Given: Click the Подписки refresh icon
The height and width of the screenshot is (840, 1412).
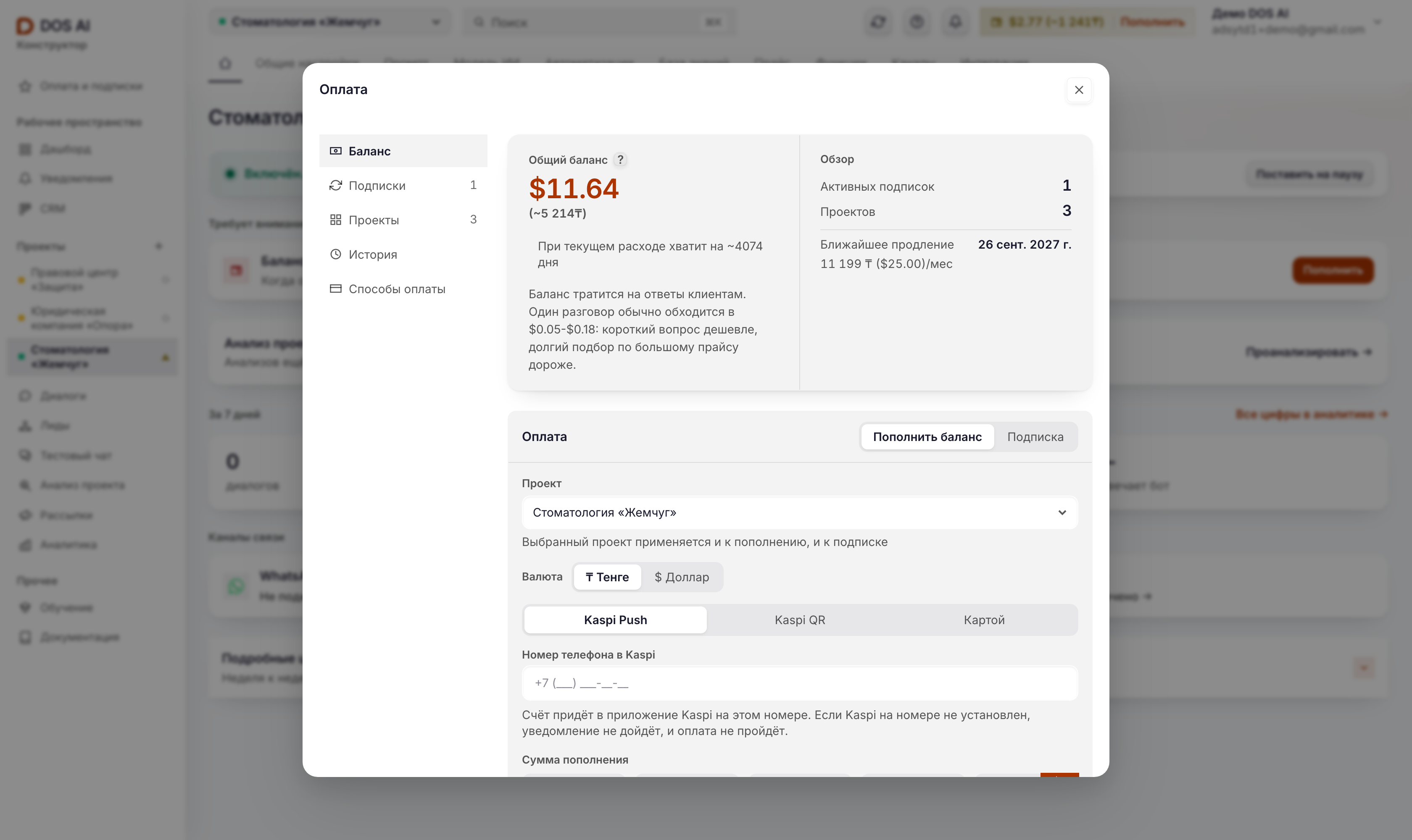Looking at the screenshot, I should 335,186.
